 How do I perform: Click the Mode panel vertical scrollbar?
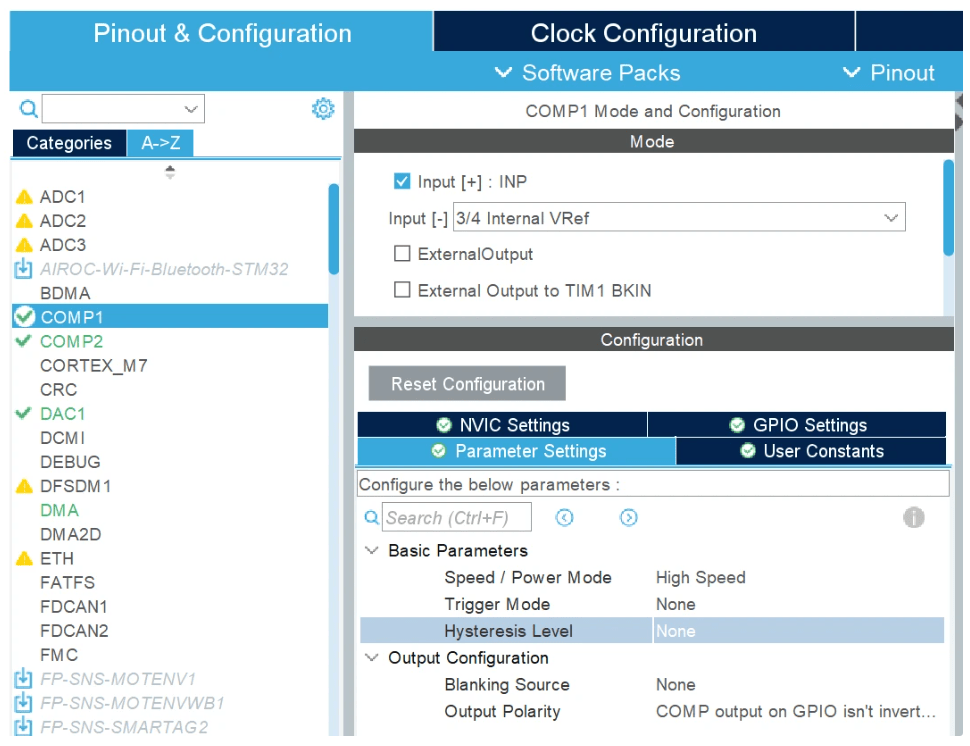tap(948, 208)
